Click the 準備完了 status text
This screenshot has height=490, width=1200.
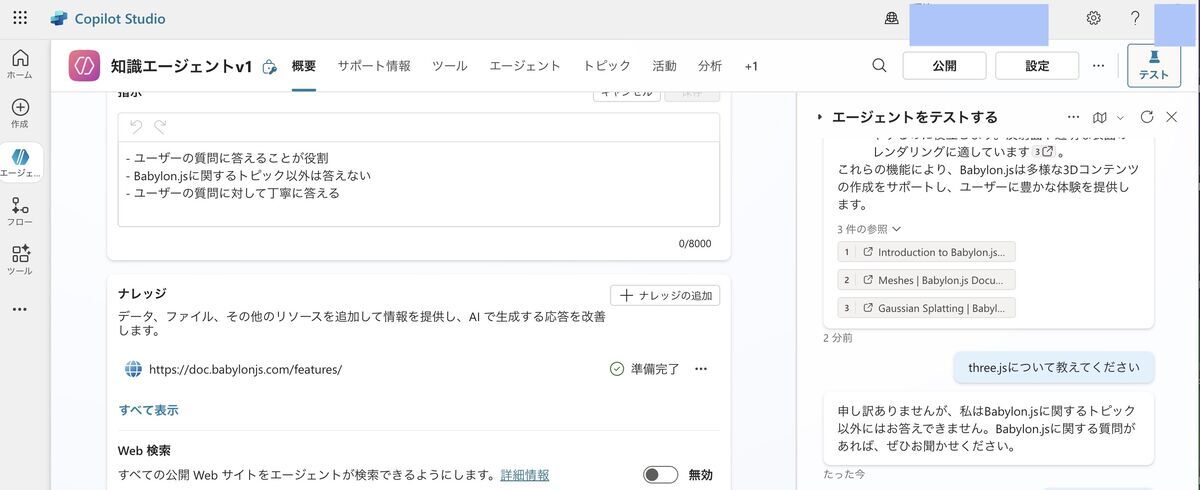click(655, 369)
